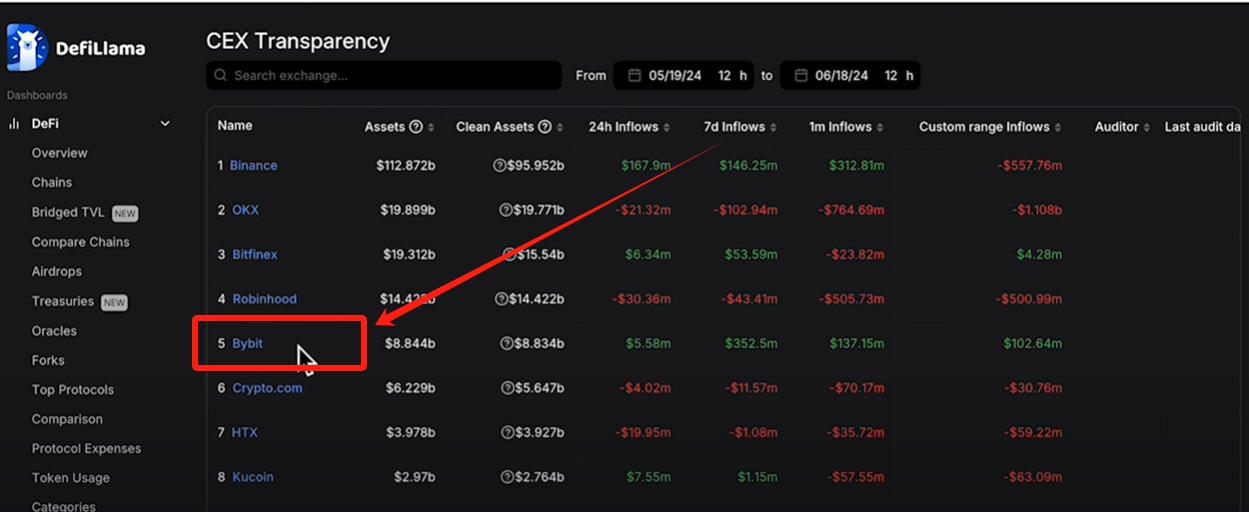The image size is (1249, 512).
Task: Click question icon beside Binance $95.952b
Action: point(500,166)
